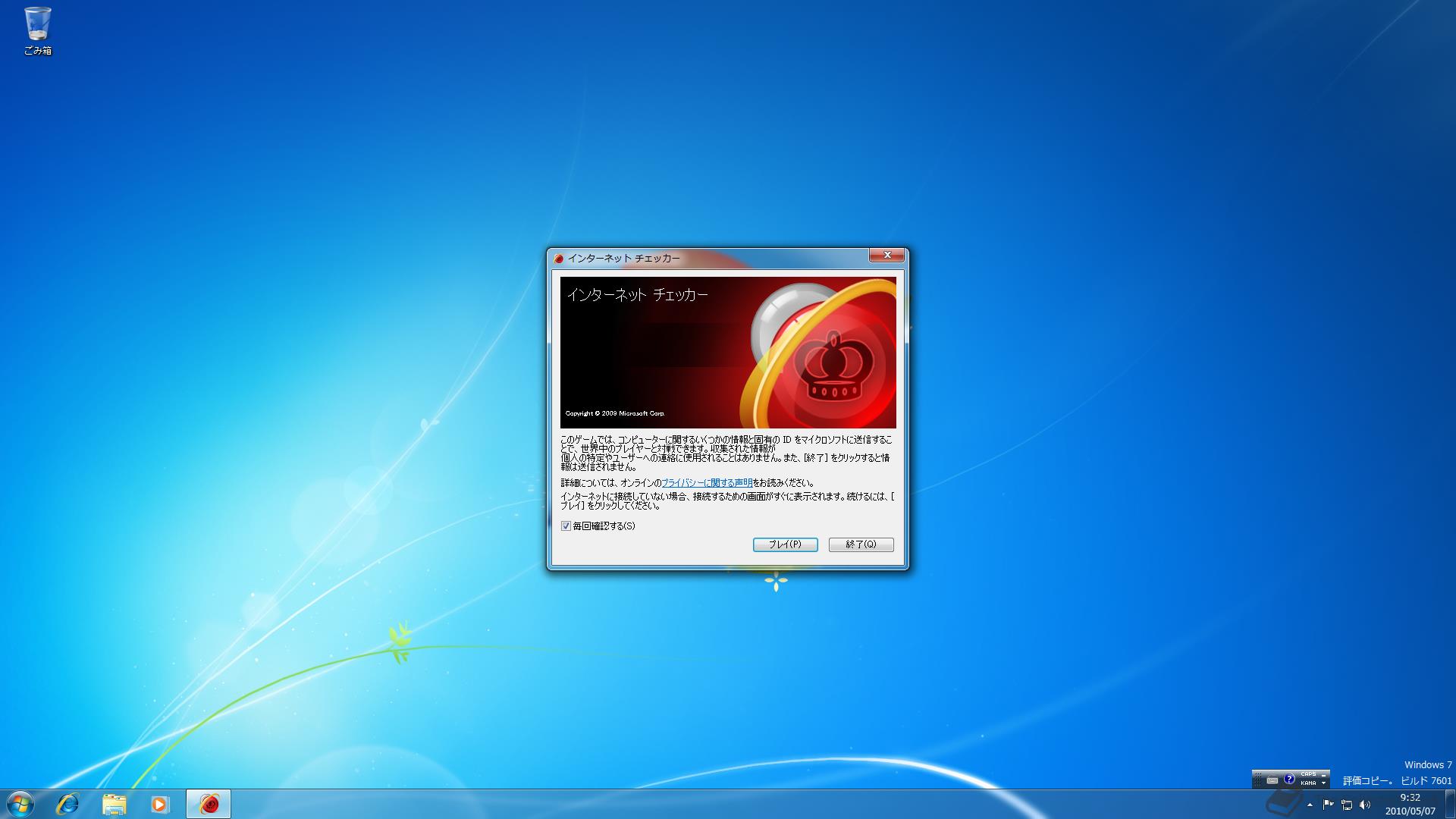Launch Windows Media Player from taskbar
1456x819 pixels.
(x=159, y=804)
